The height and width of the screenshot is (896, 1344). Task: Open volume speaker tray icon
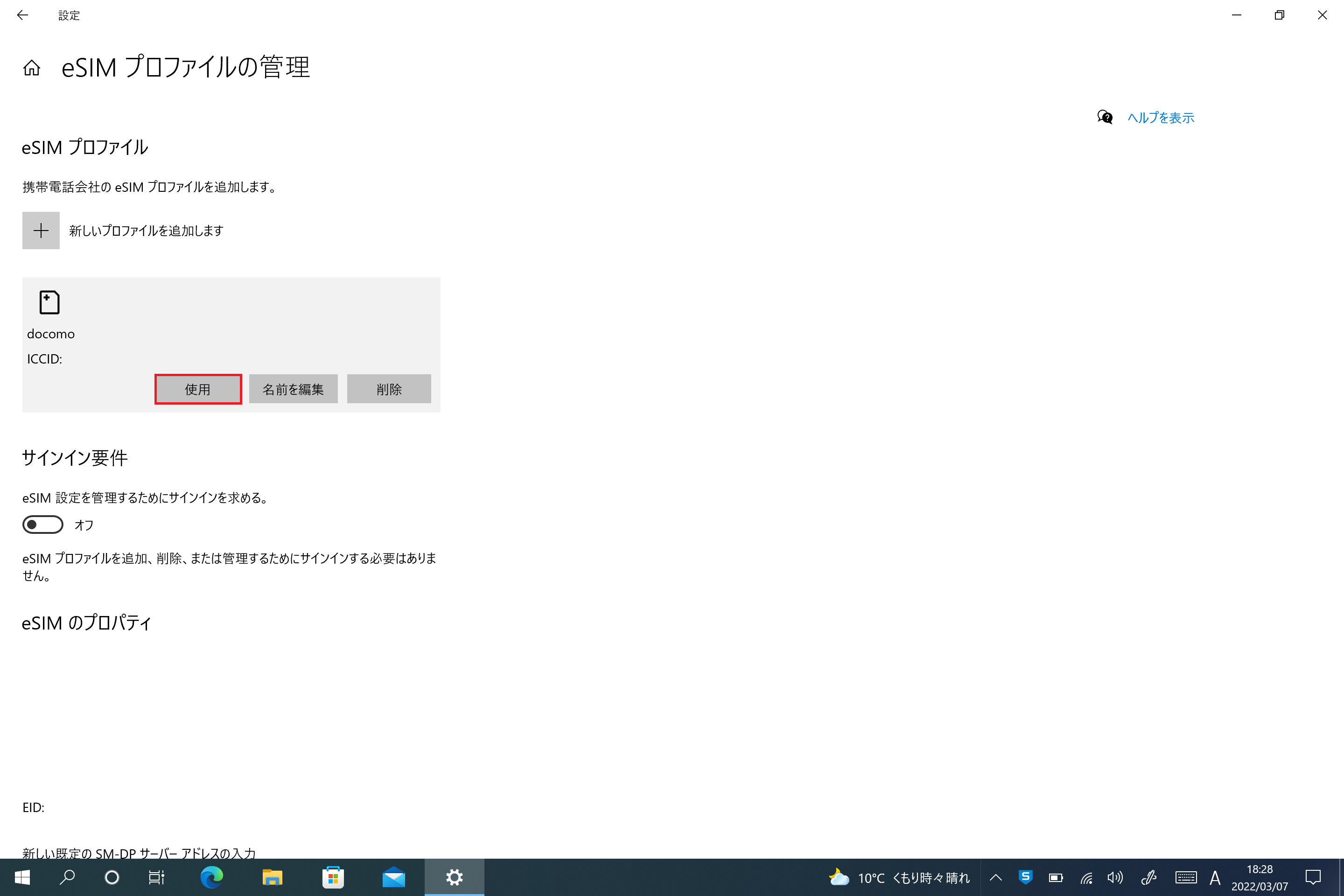(x=1115, y=877)
